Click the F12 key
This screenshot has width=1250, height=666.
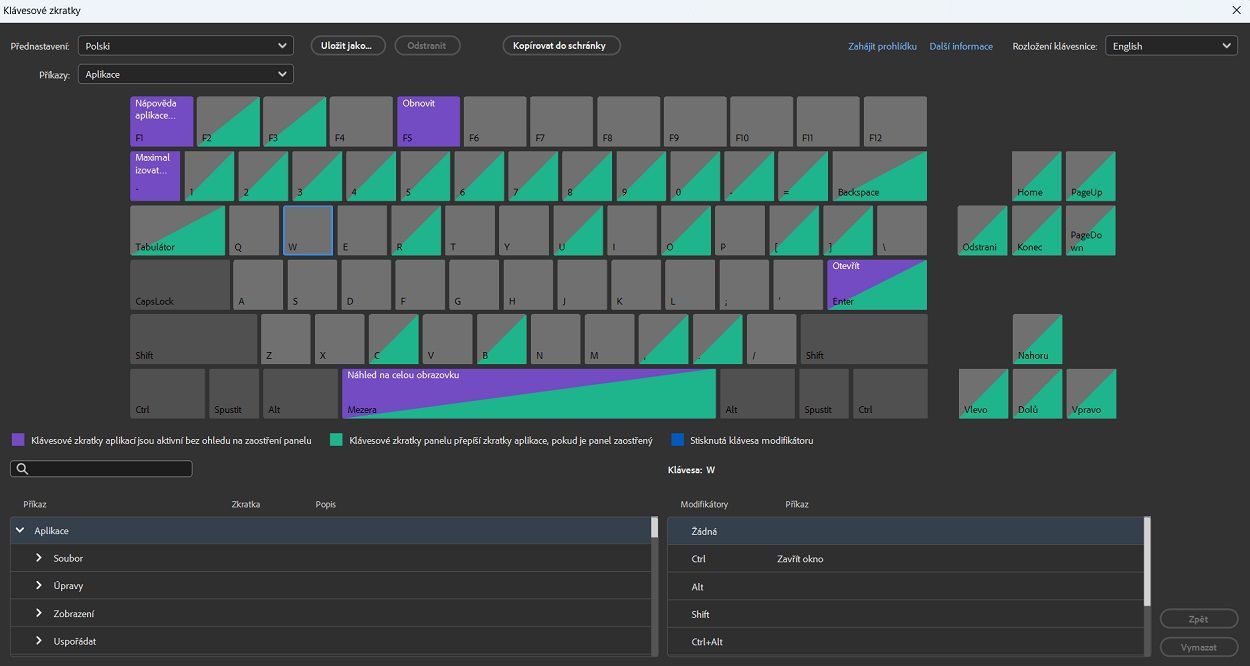[x=895, y=121]
